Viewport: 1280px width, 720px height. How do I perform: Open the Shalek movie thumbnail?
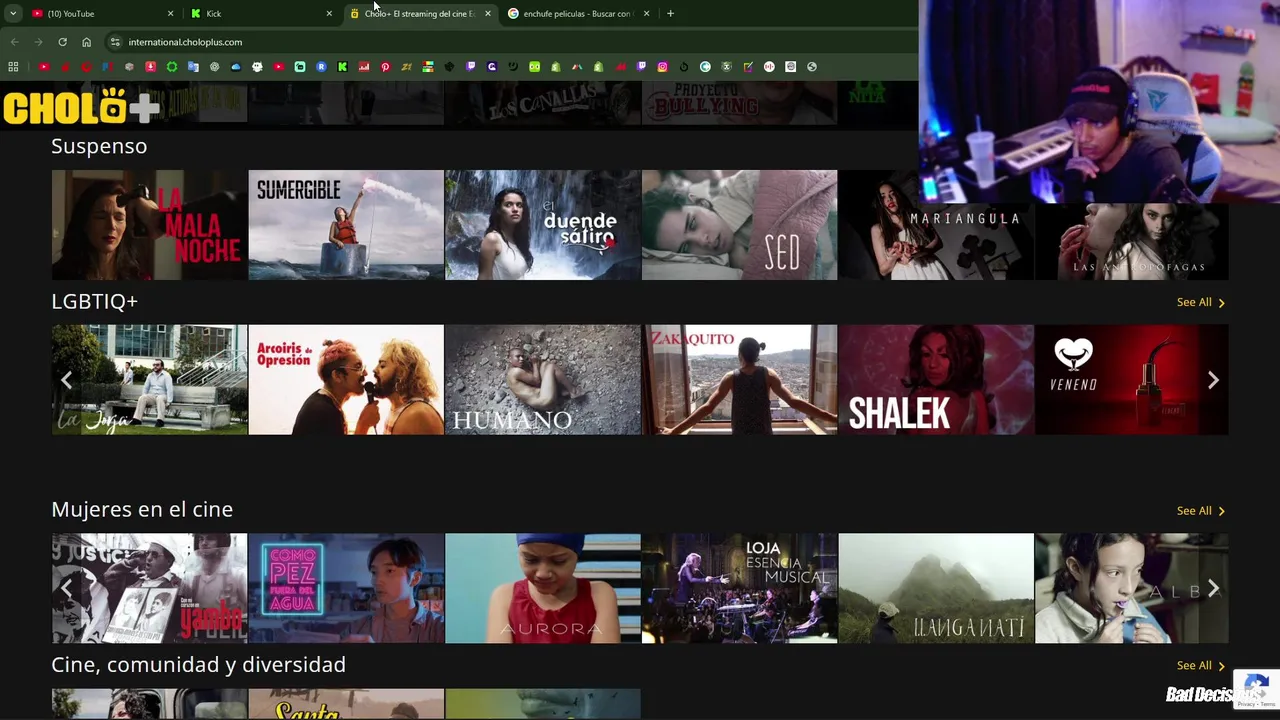point(936,380)
